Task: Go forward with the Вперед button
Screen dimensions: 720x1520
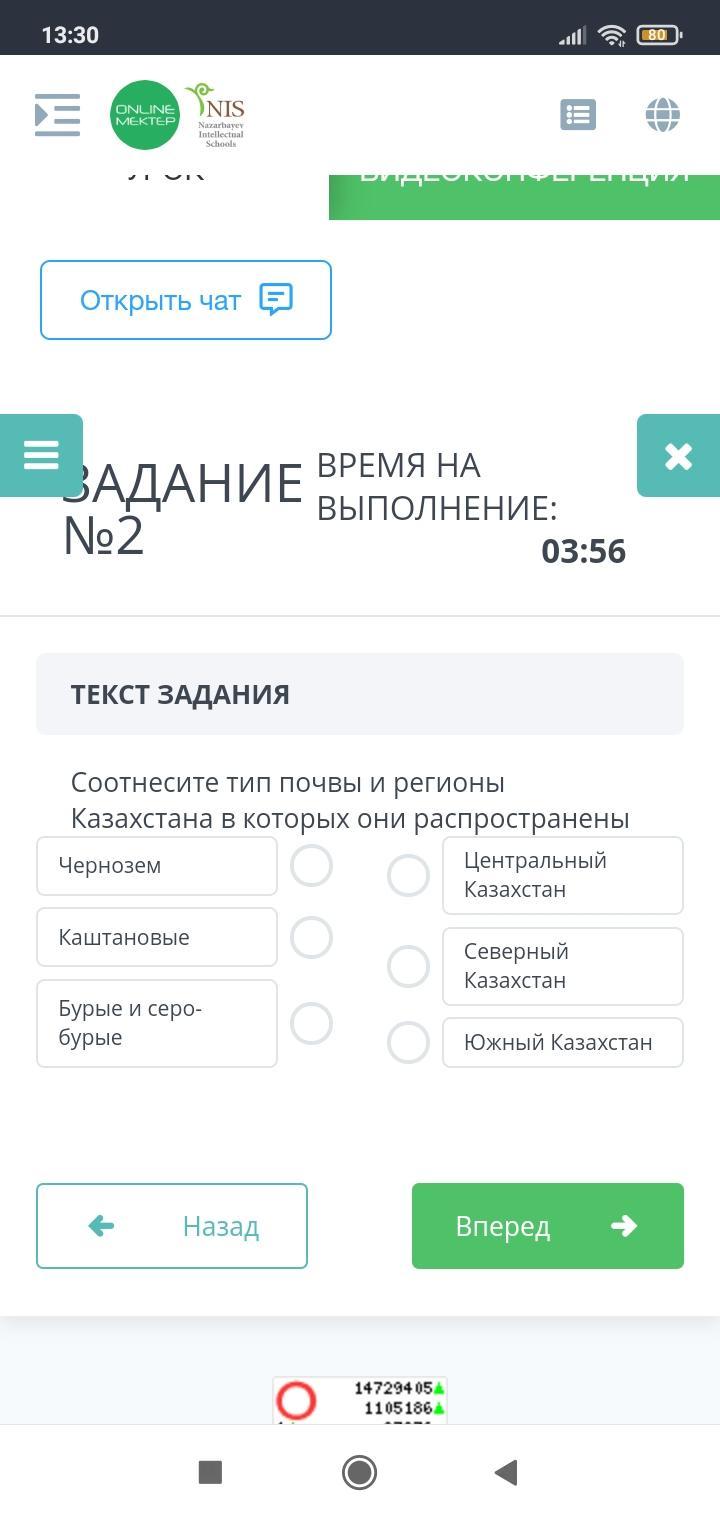Action: 547,1226
